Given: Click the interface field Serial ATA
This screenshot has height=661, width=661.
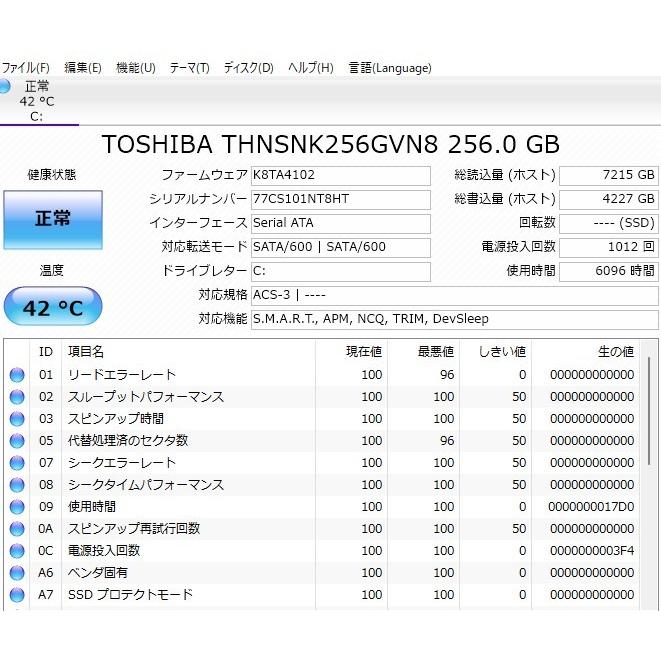Looking at the screenshot, I should pyautogui.click(x=341, y=223).
